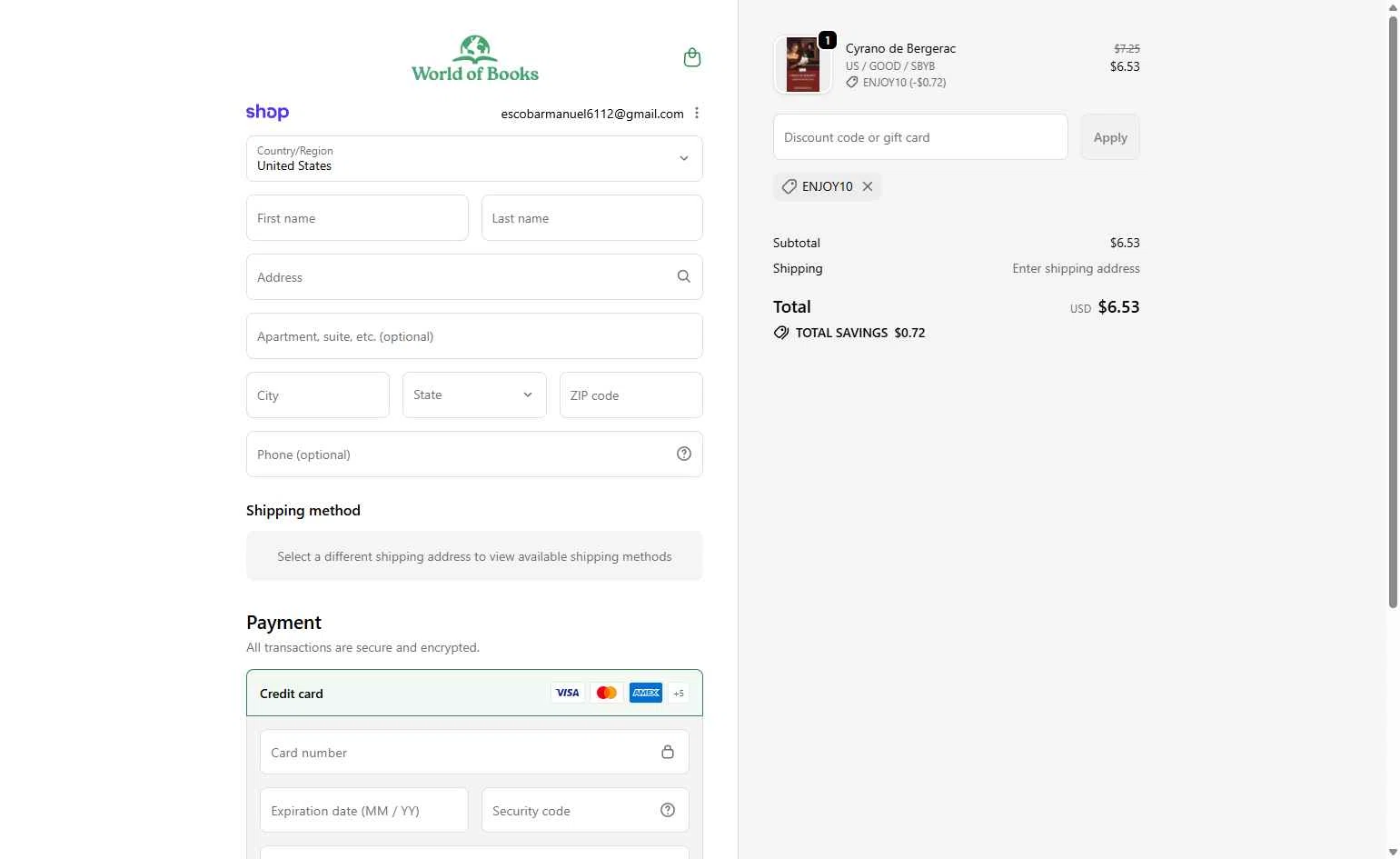The image size is (1400, 859).
Task: Click the ENJOY10 tag icon in chip
Action: pos(789,186)
